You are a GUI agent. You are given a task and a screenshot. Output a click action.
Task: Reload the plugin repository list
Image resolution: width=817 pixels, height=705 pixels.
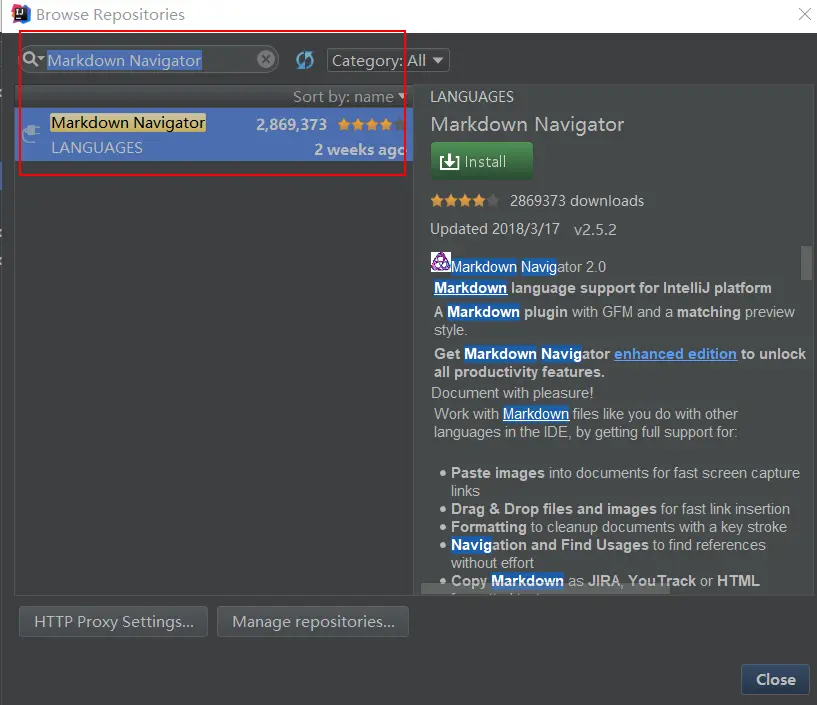tap(305, 60)
